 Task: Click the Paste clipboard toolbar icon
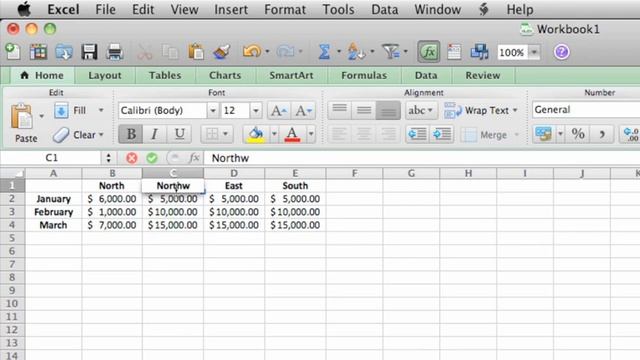pyautogui.click(x=196, y=52)
